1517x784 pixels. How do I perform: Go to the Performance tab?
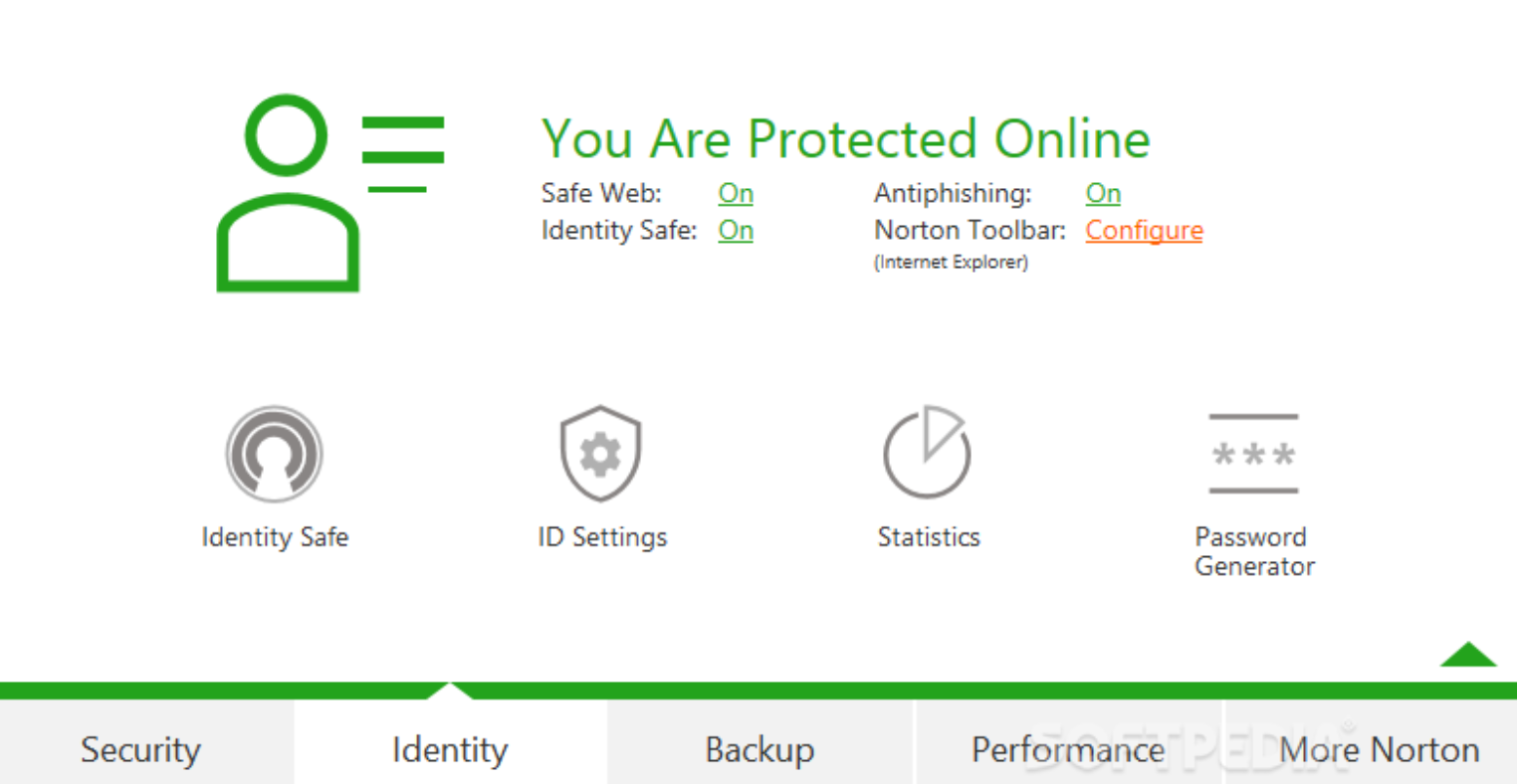click(1068, 749)
